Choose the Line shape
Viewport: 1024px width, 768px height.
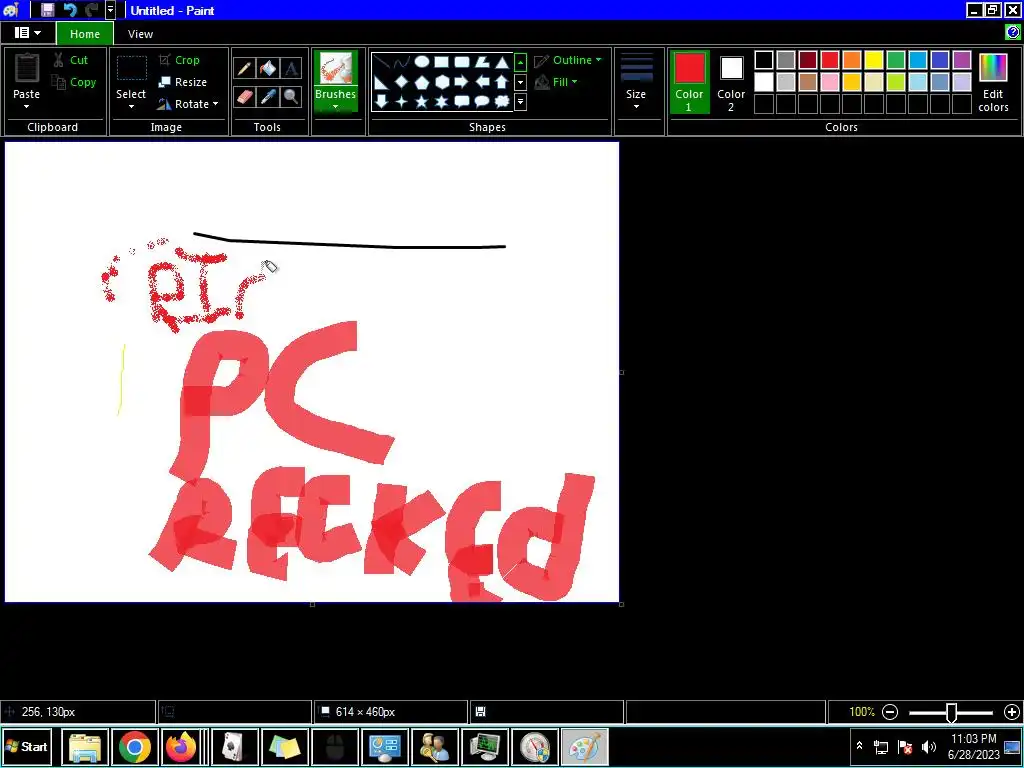tap(382, 63)
